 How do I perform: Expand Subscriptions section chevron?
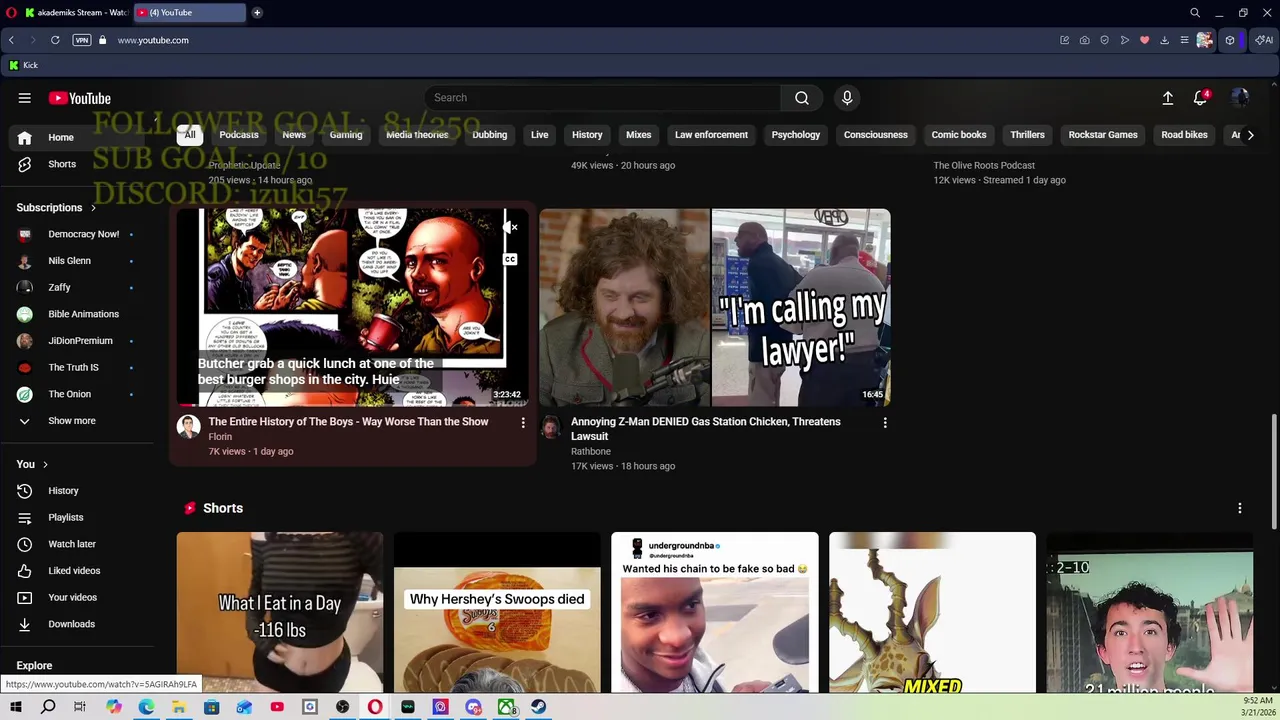pyautogui.click(x=93, y=208)
